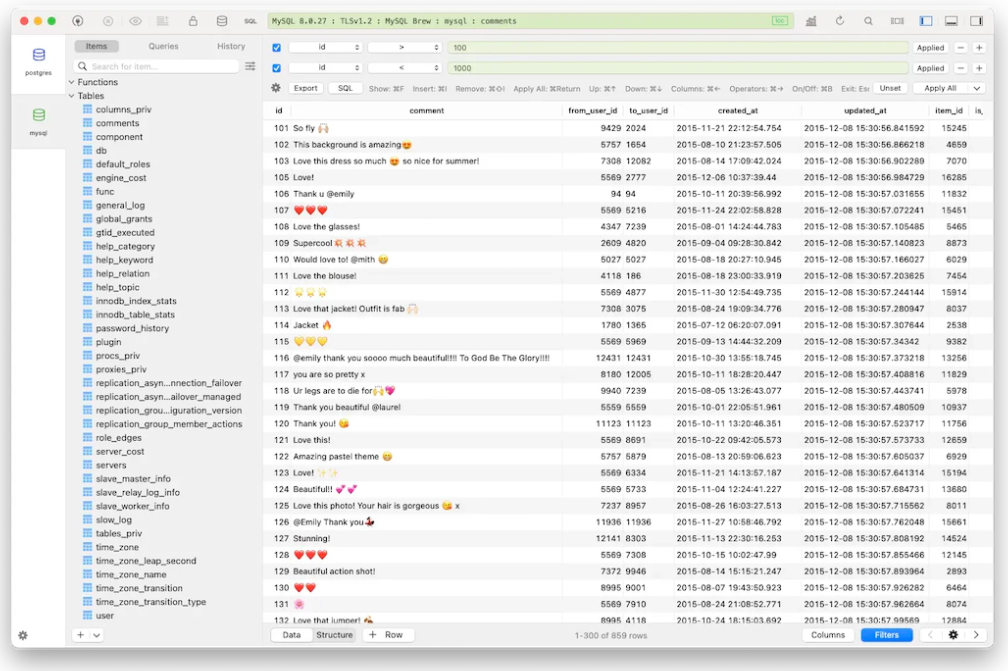Viewport: 1008px width, 671px height.
Task: Open the Columns button in the bottom bar
Action: 828,635
